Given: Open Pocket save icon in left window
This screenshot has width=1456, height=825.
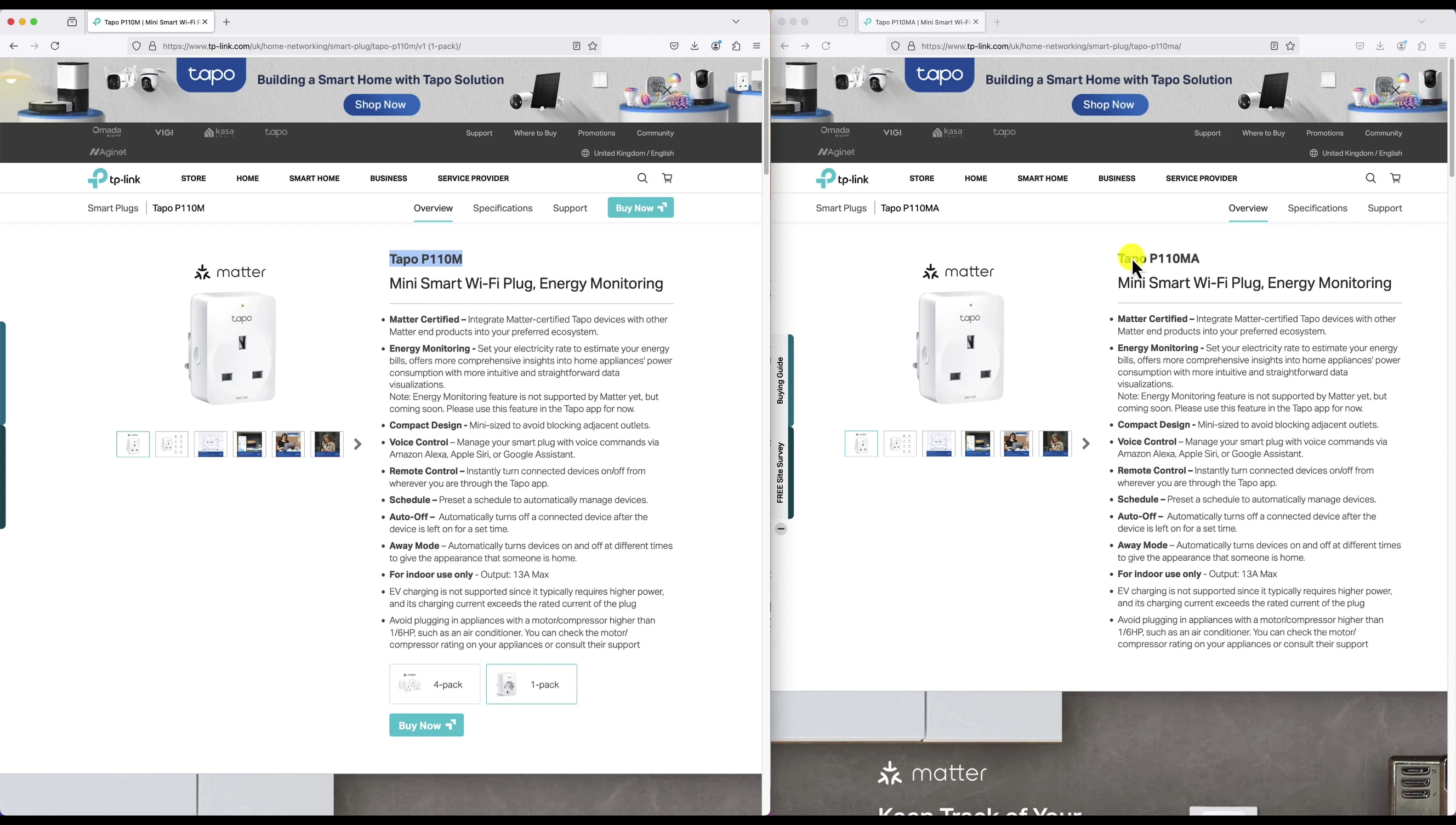Looking at the screenshot, I should [x=674, y=46].
